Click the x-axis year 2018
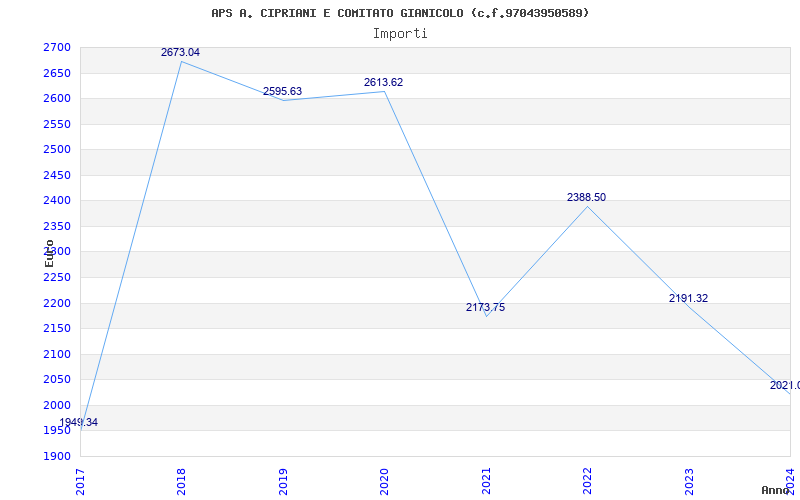This screenshot has height=500, width=800. tap(182, 481)
